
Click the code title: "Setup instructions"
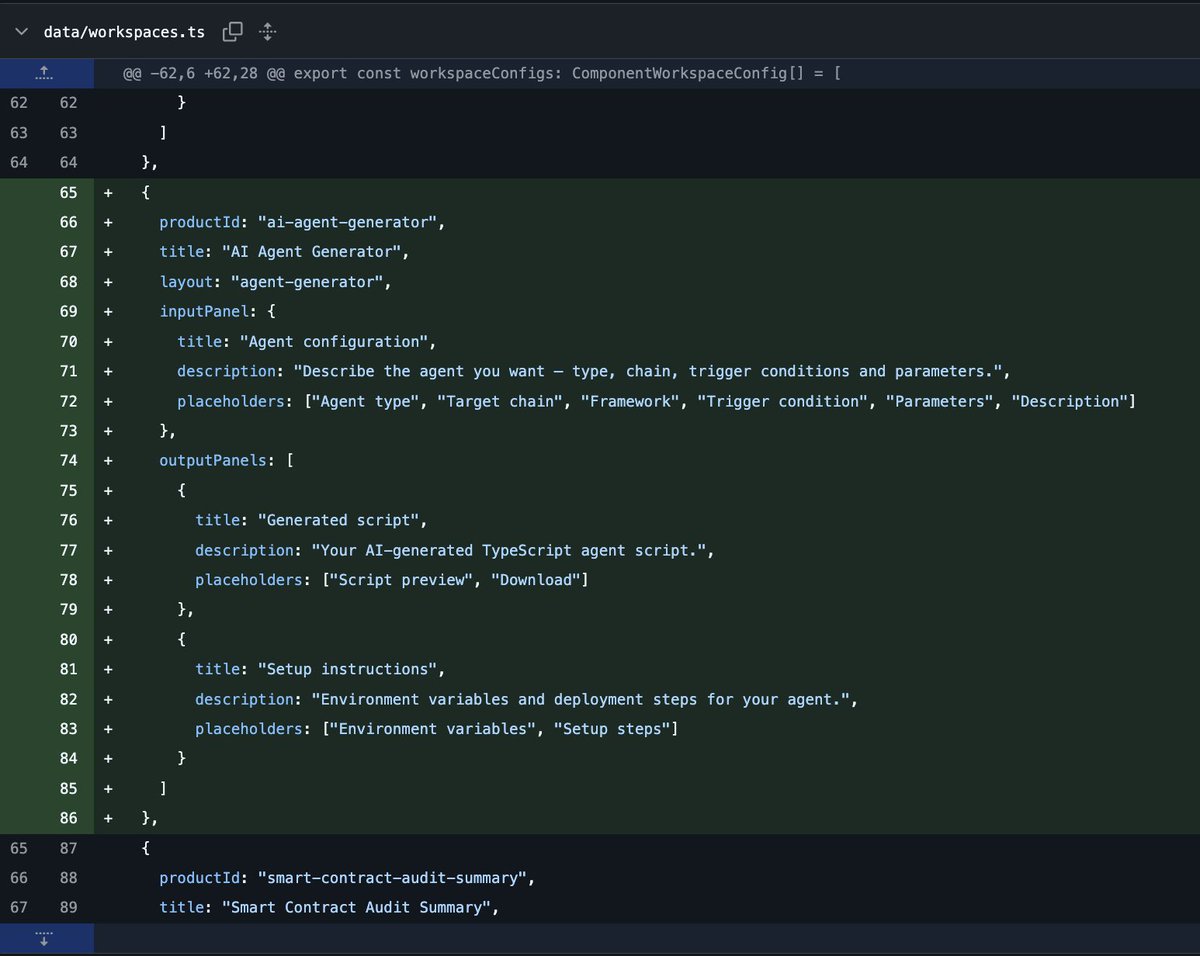(x=320, y=669)
